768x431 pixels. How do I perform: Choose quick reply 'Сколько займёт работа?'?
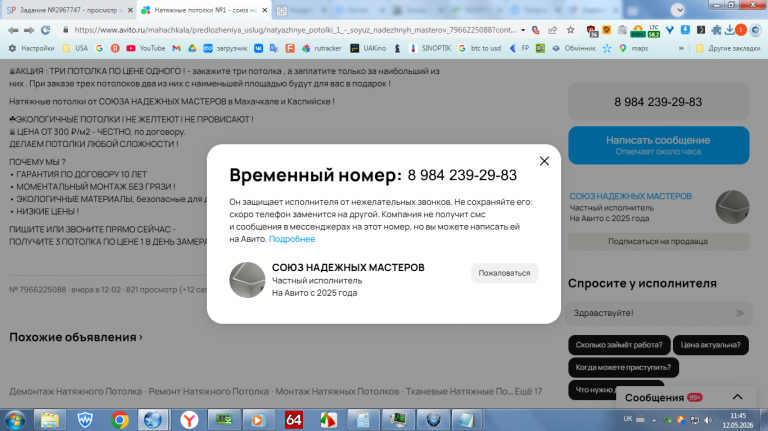click(x=619, y=345)
